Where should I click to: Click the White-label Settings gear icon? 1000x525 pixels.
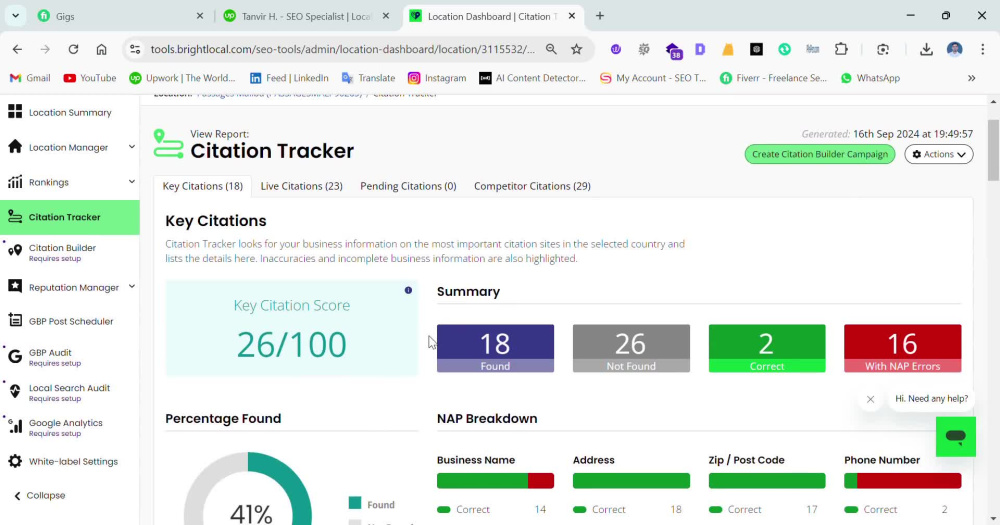[15, 461]
